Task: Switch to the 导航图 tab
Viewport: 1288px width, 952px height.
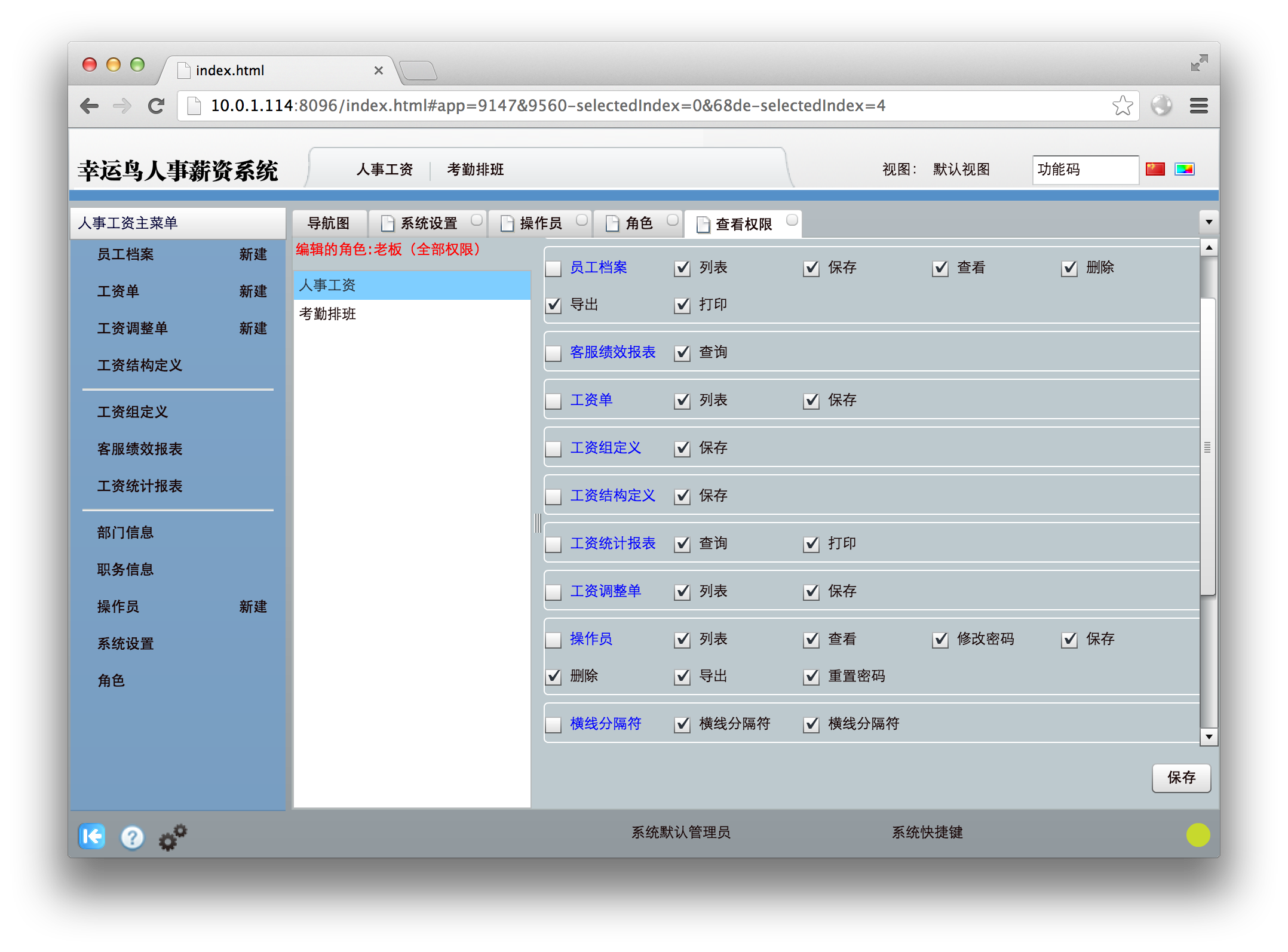Action: [329, 223]
